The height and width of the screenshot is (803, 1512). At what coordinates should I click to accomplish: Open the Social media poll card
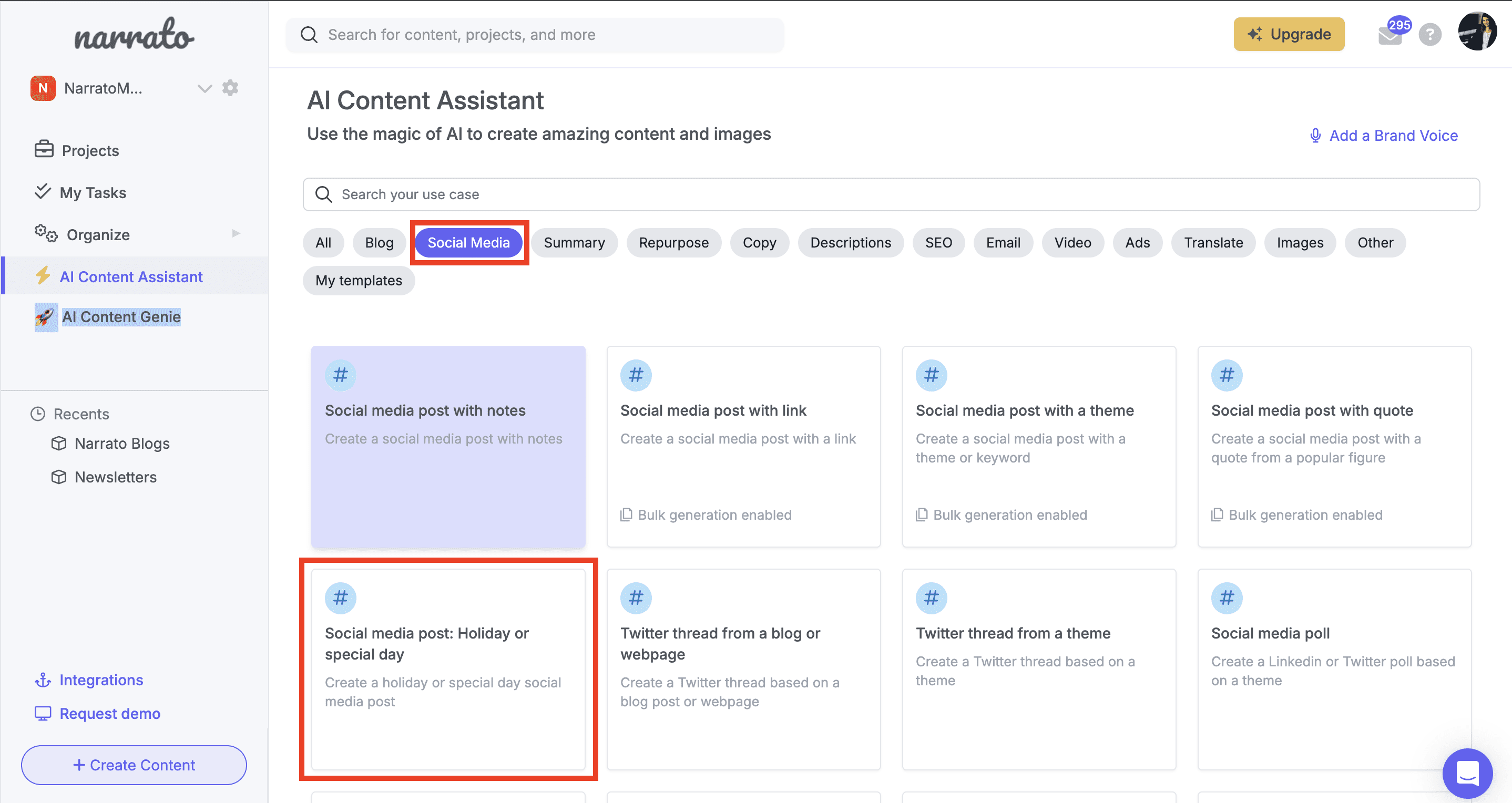point(1334,670)
